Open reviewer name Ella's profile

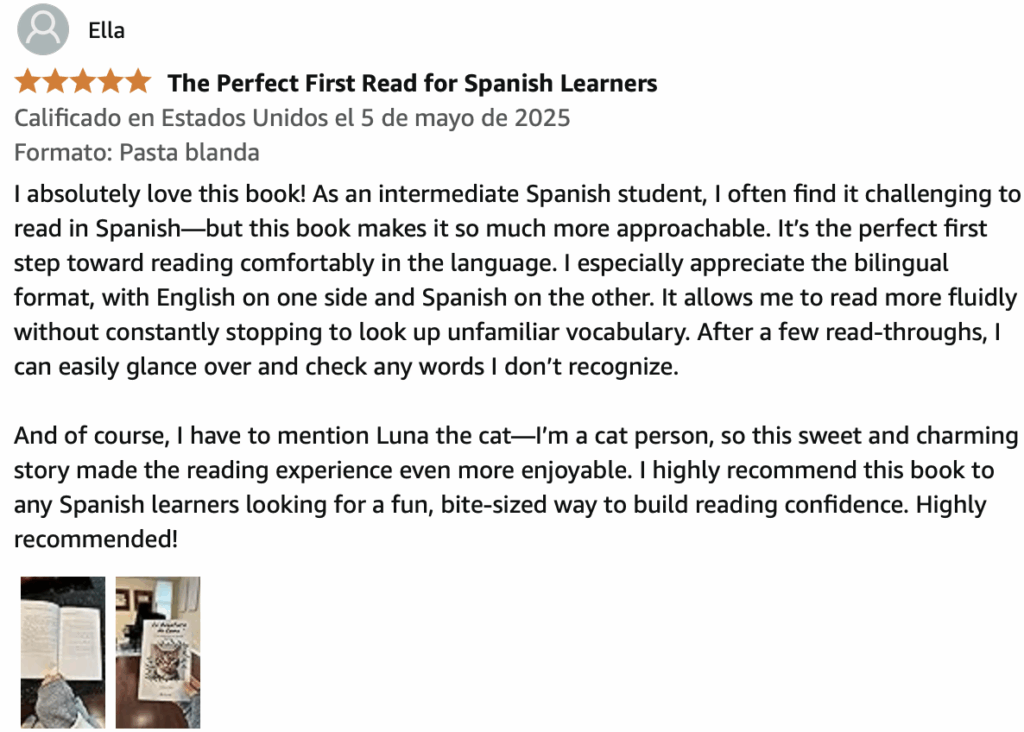click(106, 30)
